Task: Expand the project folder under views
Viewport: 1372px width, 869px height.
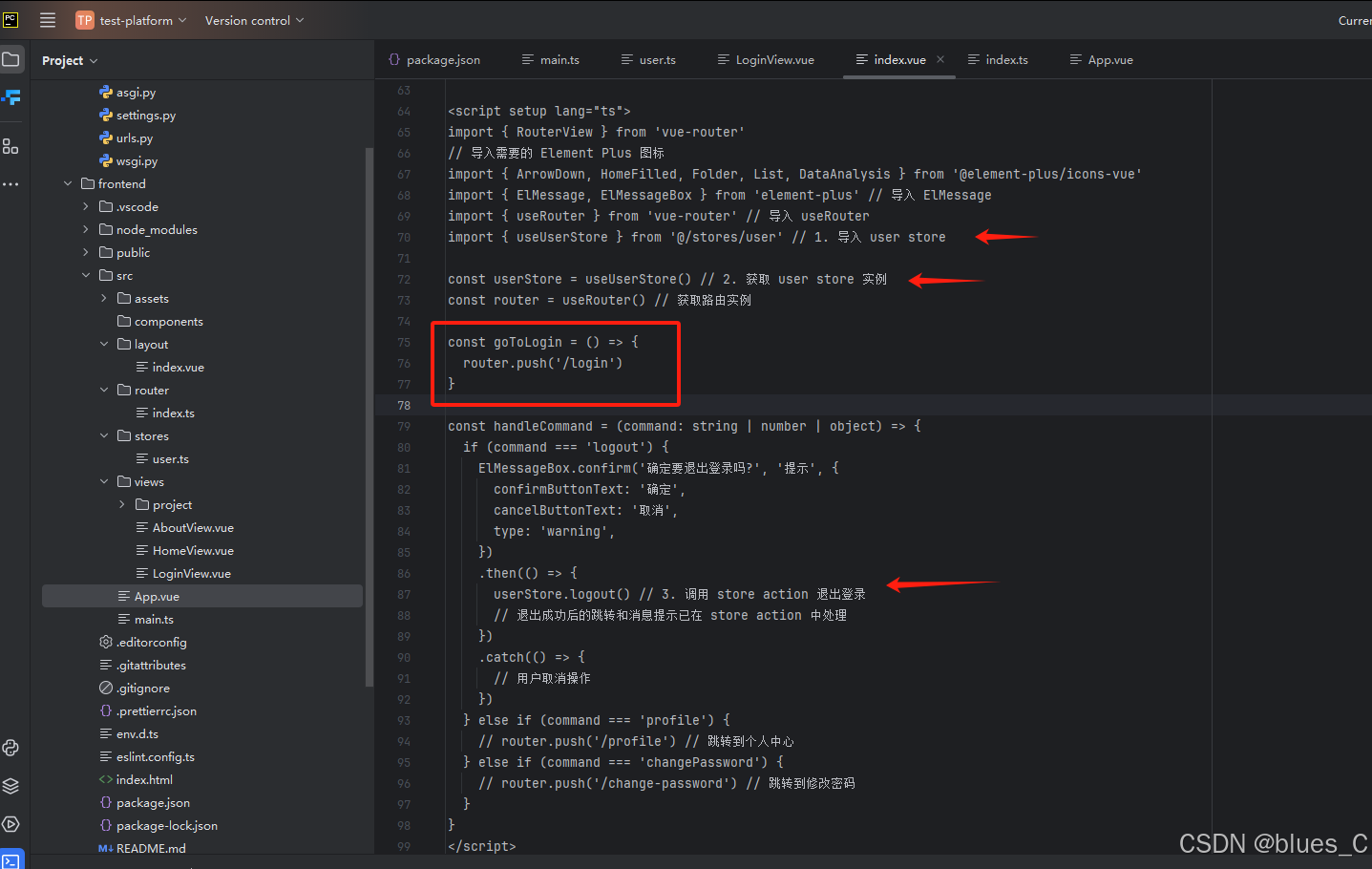Action: tap(122, 504)
